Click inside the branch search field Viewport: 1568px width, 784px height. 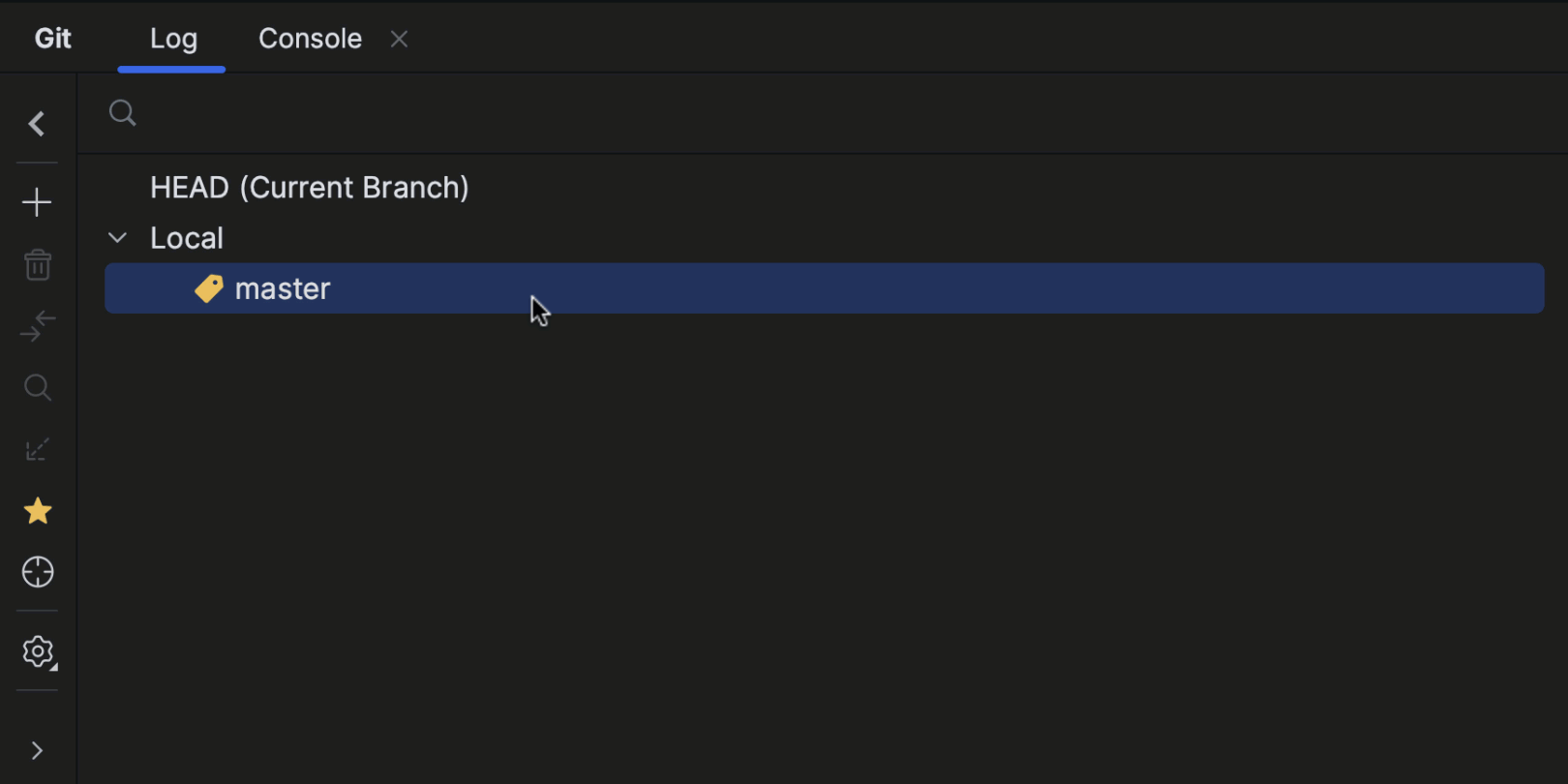pyautogui.click(x=387, y=113)
